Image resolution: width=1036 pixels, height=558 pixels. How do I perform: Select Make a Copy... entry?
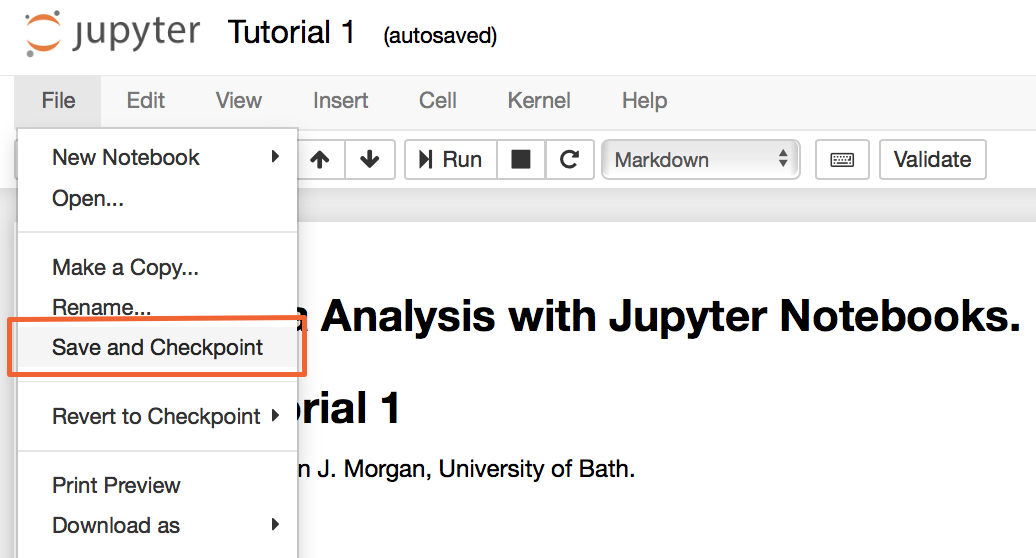pos(158,267)
